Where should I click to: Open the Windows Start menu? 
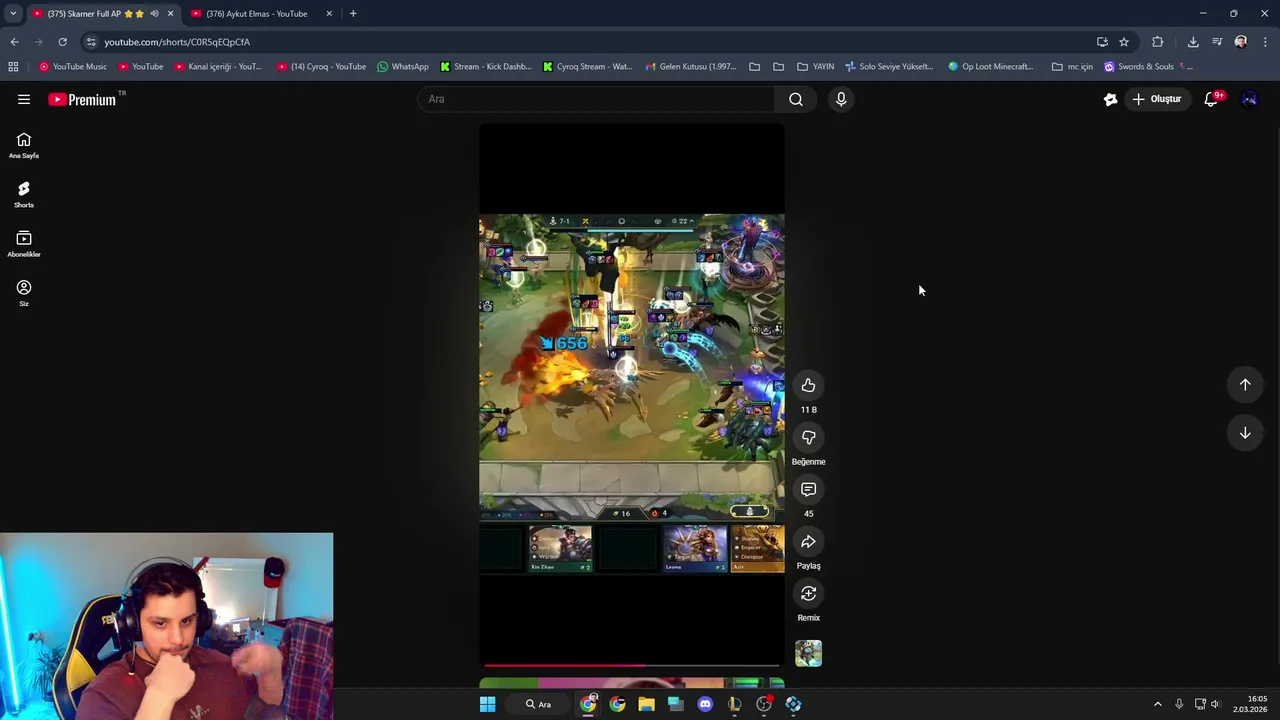coord(487,704)
